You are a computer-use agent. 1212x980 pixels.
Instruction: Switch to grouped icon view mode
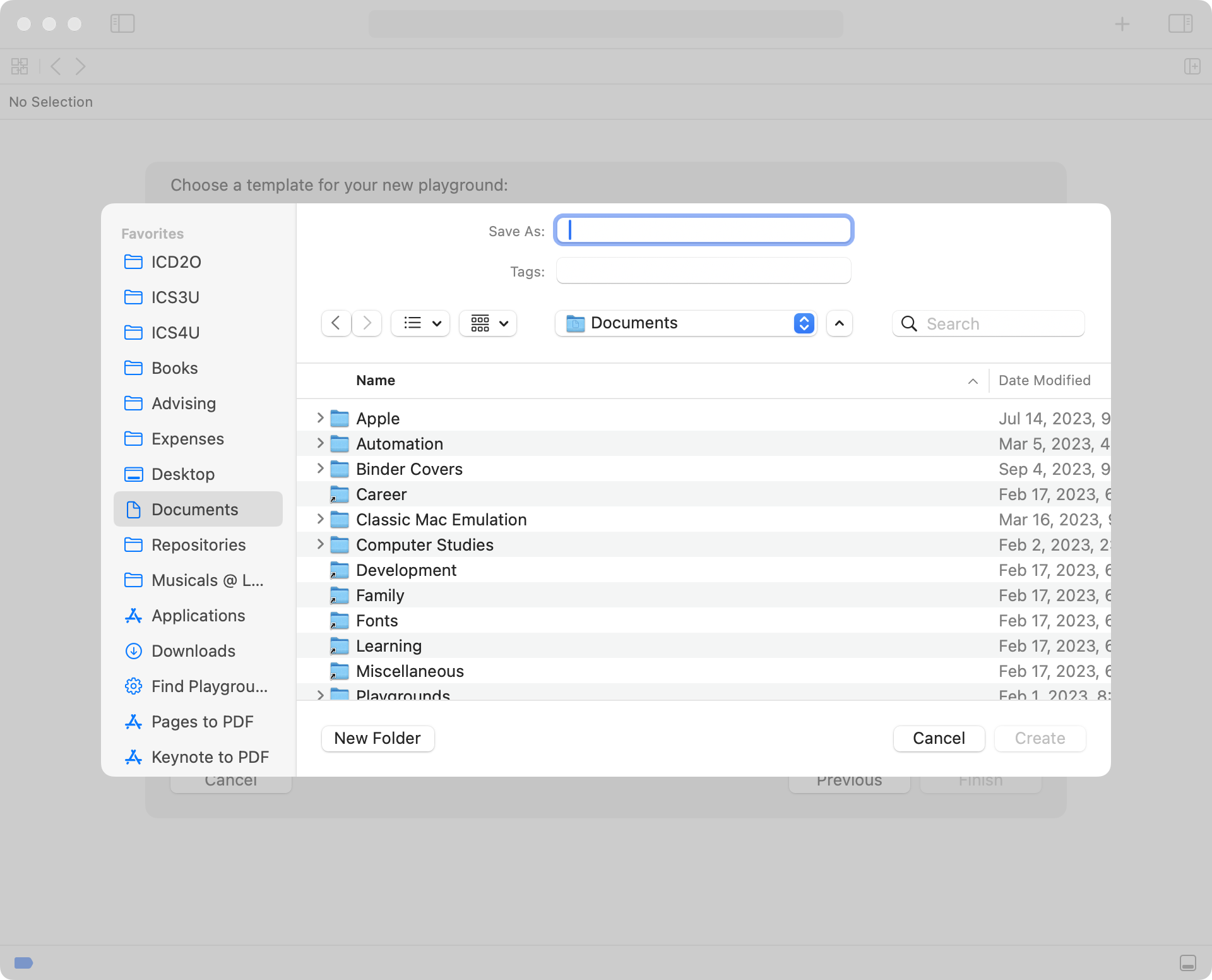[x=487, y=323]
